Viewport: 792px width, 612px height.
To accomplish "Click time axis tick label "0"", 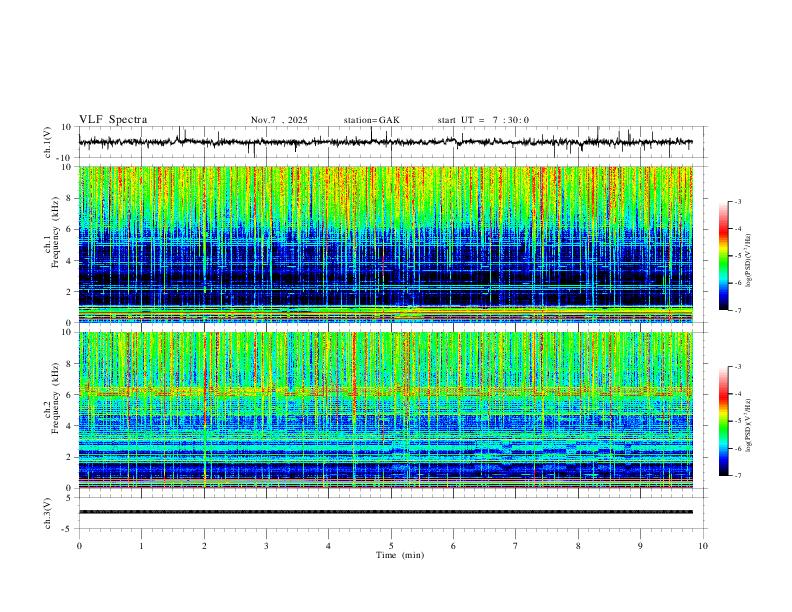I will [79, 546].
